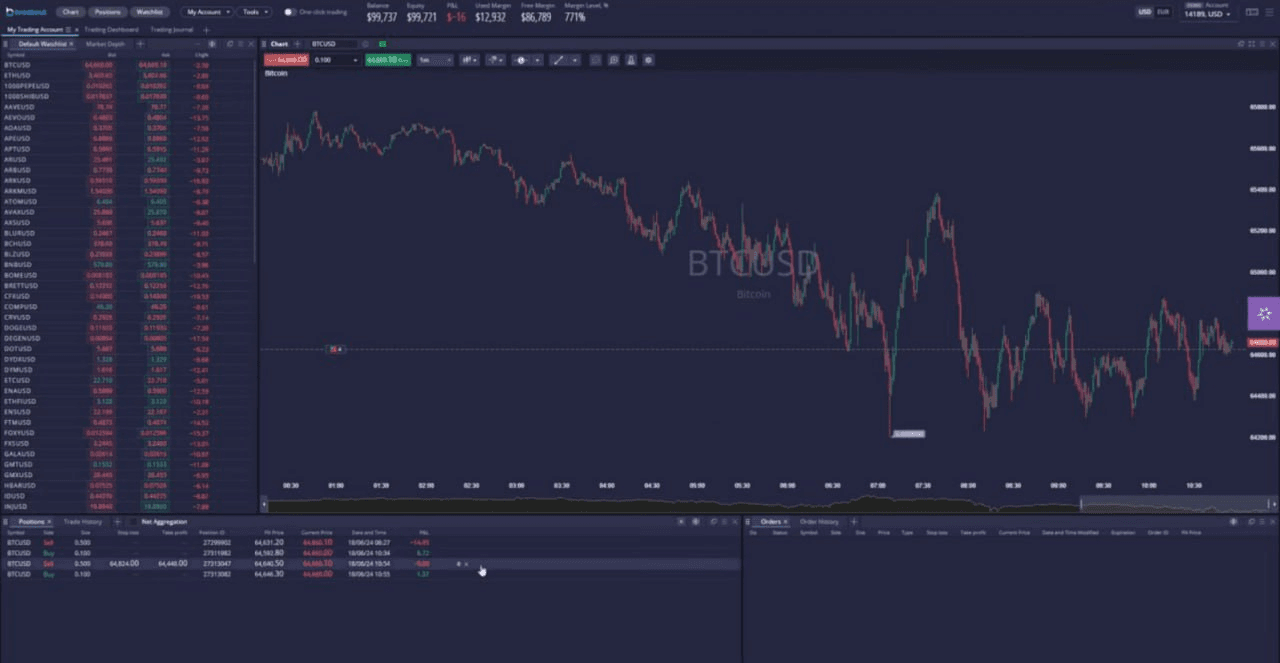This screenshot has height=663, width=1280.
Task: Open the My Account dropdown menu
Action: pyautogui.click(x=208, y=12)
